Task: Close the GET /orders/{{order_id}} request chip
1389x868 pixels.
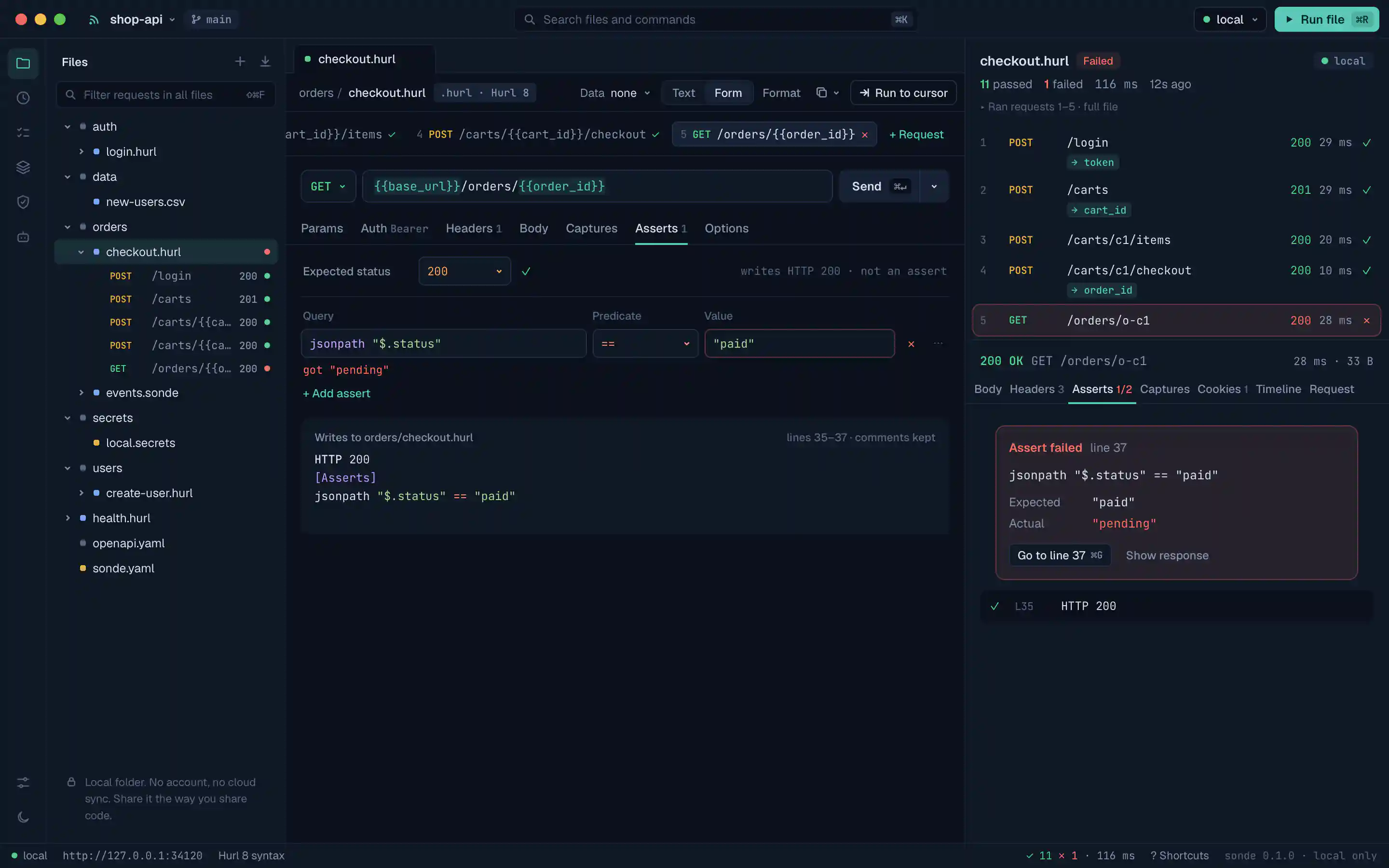Action: [865, 135]
